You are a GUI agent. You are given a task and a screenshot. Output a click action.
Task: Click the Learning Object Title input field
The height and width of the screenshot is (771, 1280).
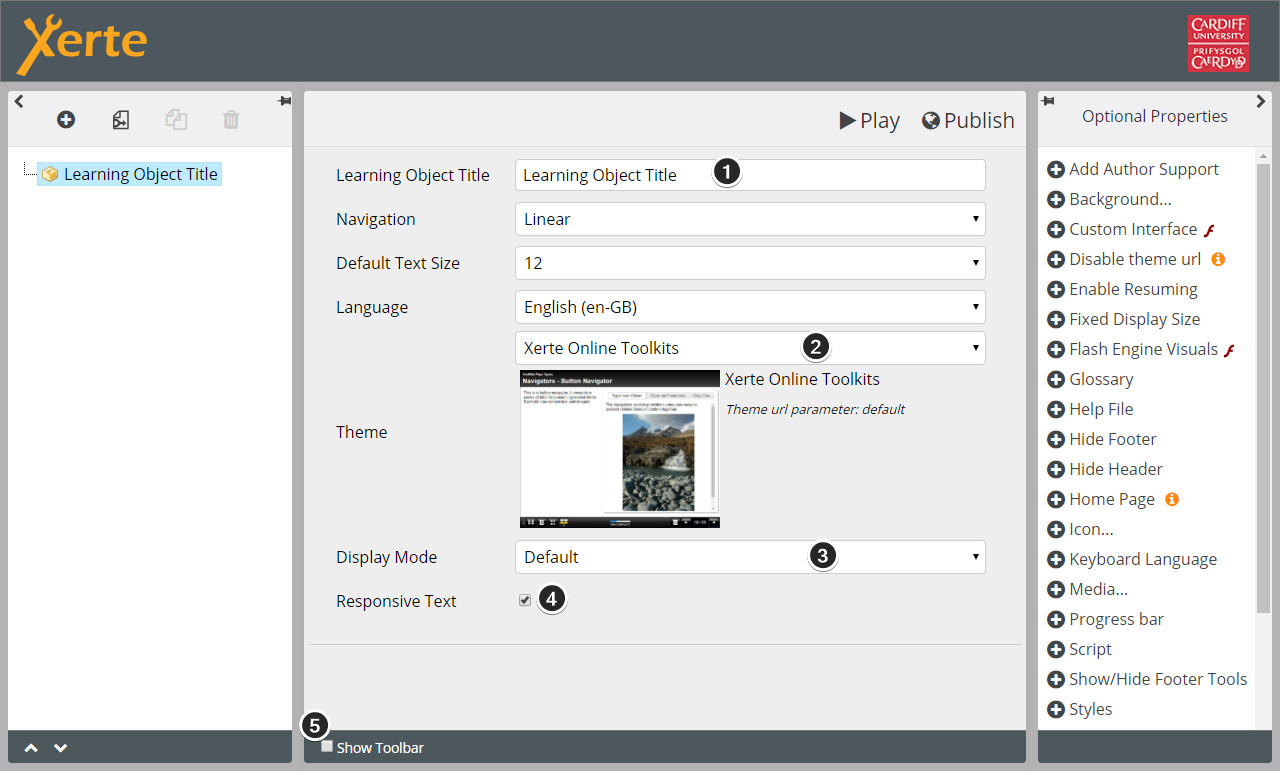[750, 175]
